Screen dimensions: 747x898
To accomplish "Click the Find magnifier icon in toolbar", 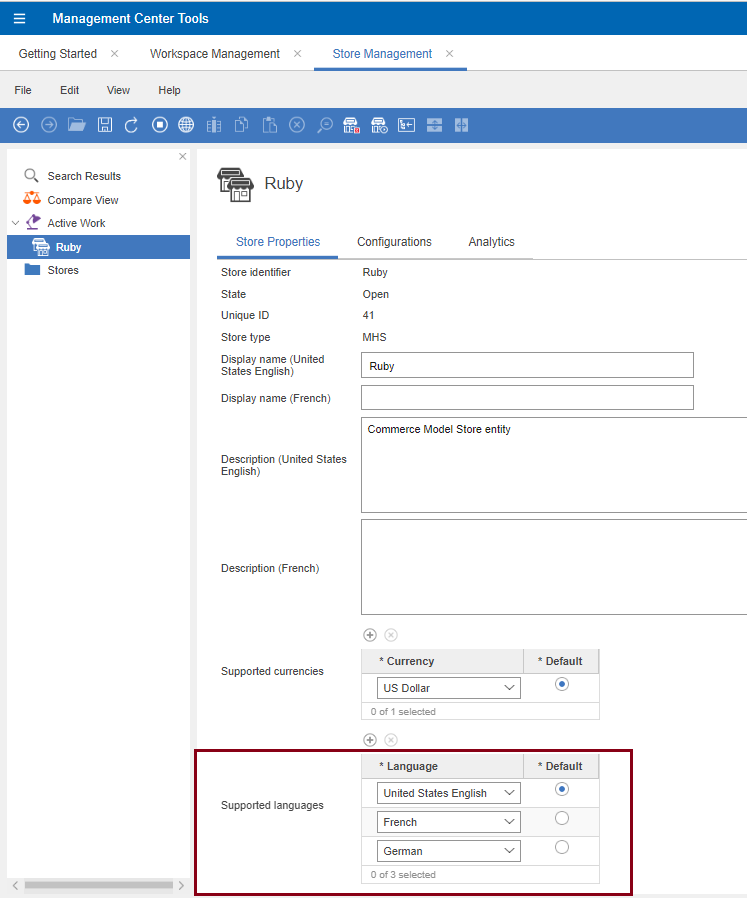I will coord(325,125).
